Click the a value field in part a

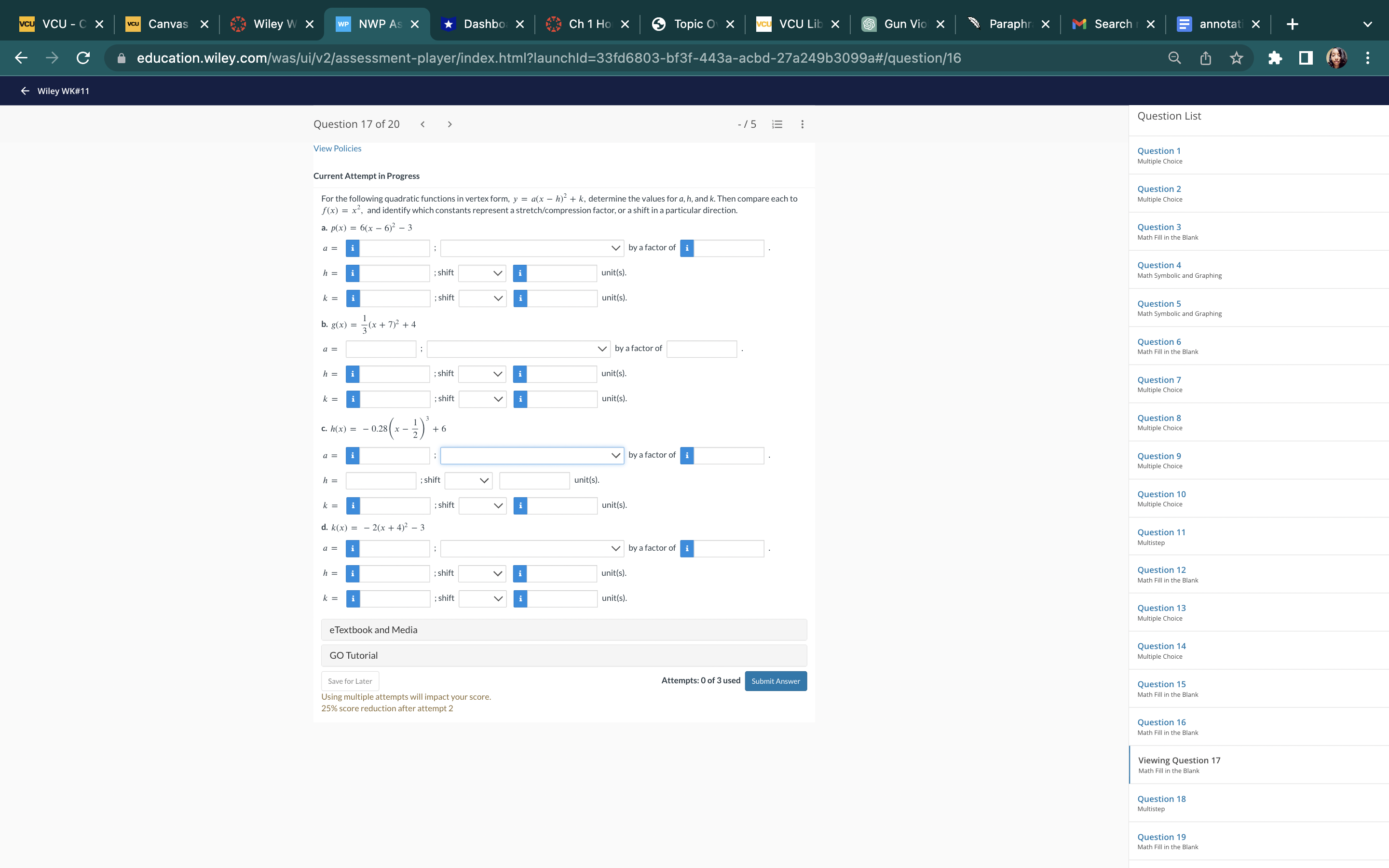tap(395, 248)
